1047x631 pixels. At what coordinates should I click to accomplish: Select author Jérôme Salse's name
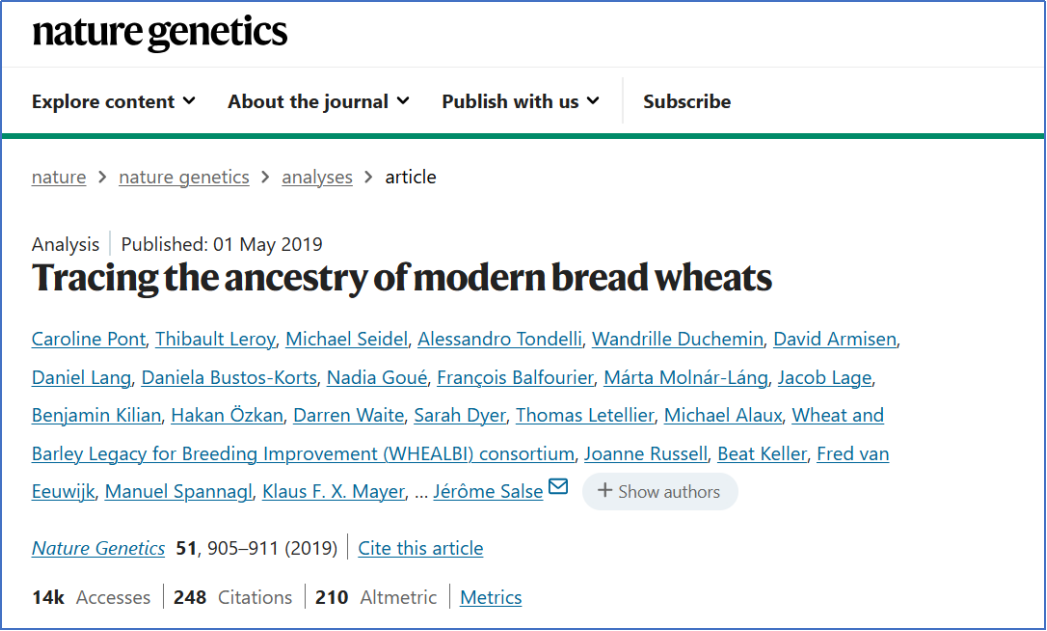pyautogui.click(x=488, y=491)
